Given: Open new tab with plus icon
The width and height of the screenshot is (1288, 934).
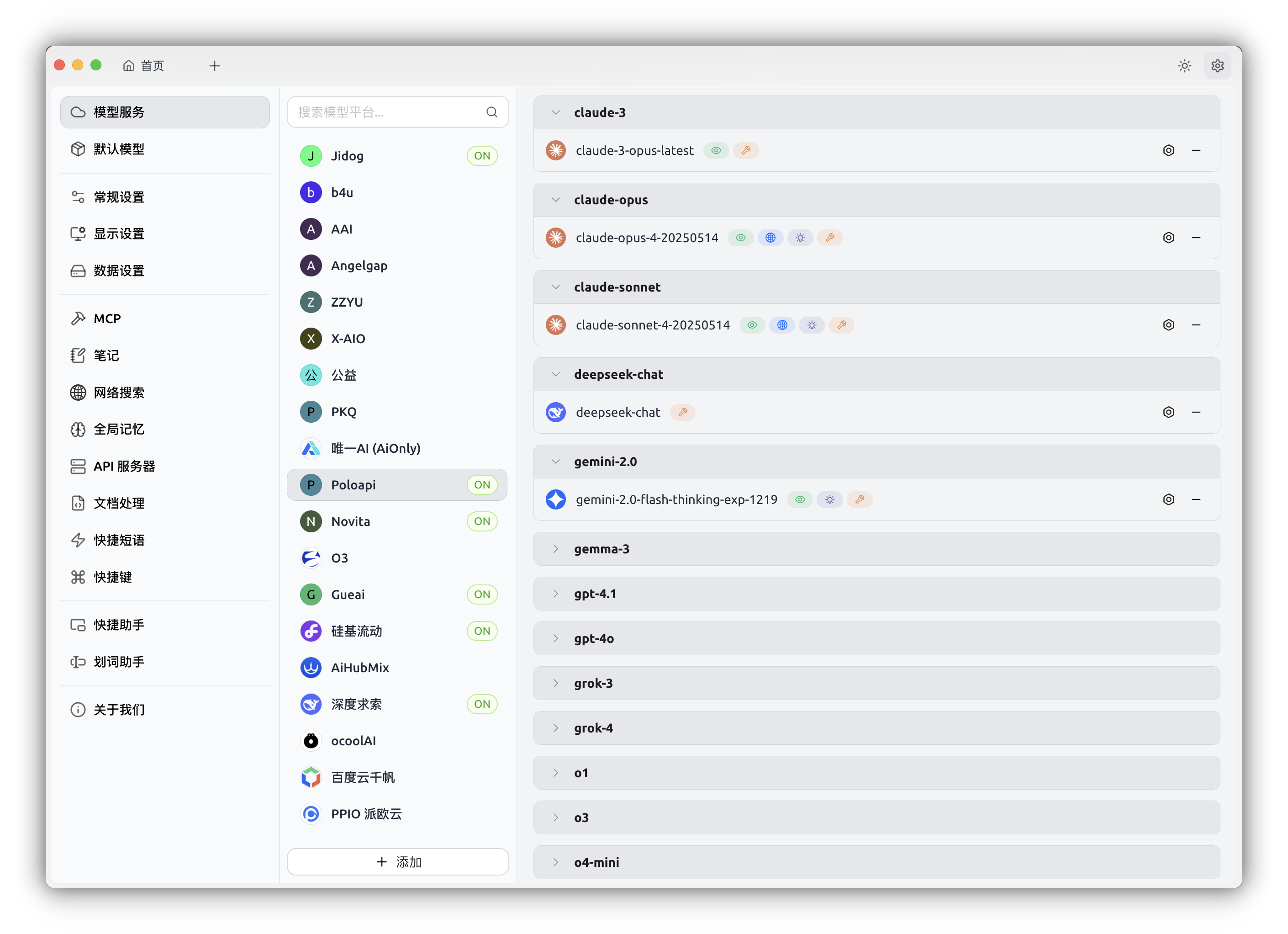Looking at the screenshot, I should (x=215, y=66).
